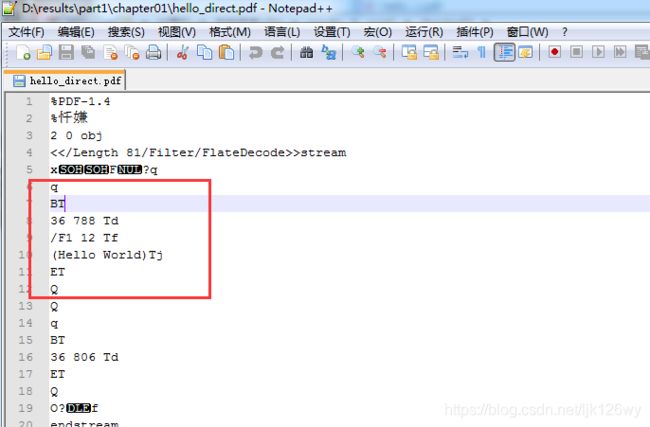The height and width of the screenshot is (427, 650).
Task: Open the 窗口(W) menu
Action: click(x=527, y=32)
